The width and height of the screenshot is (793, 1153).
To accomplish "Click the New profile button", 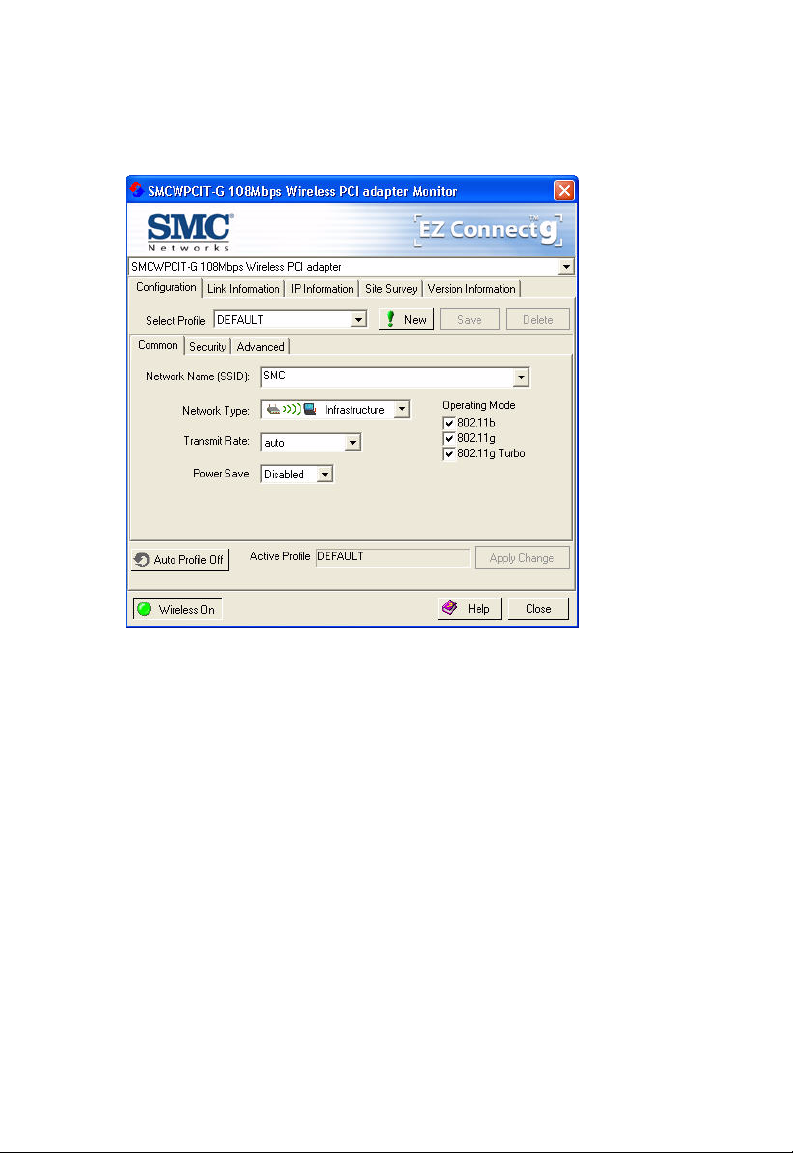I will click(406, 319).
